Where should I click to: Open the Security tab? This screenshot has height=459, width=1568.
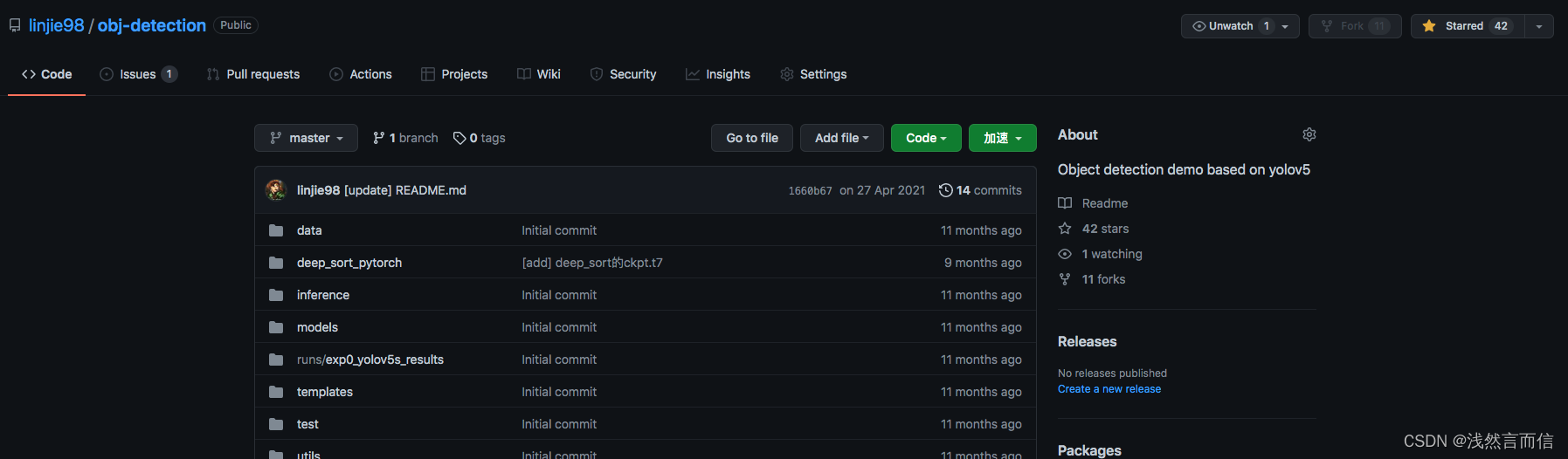(x=624, y=74)
